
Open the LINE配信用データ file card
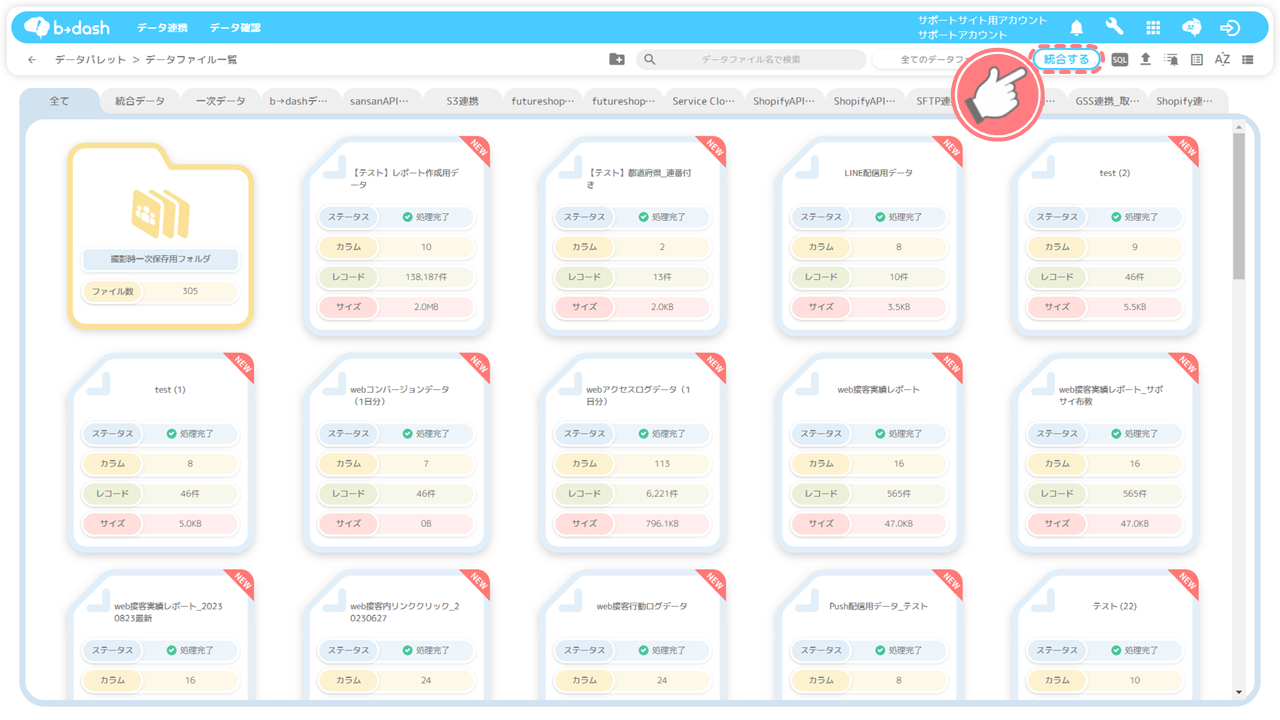tap(870, 236)
